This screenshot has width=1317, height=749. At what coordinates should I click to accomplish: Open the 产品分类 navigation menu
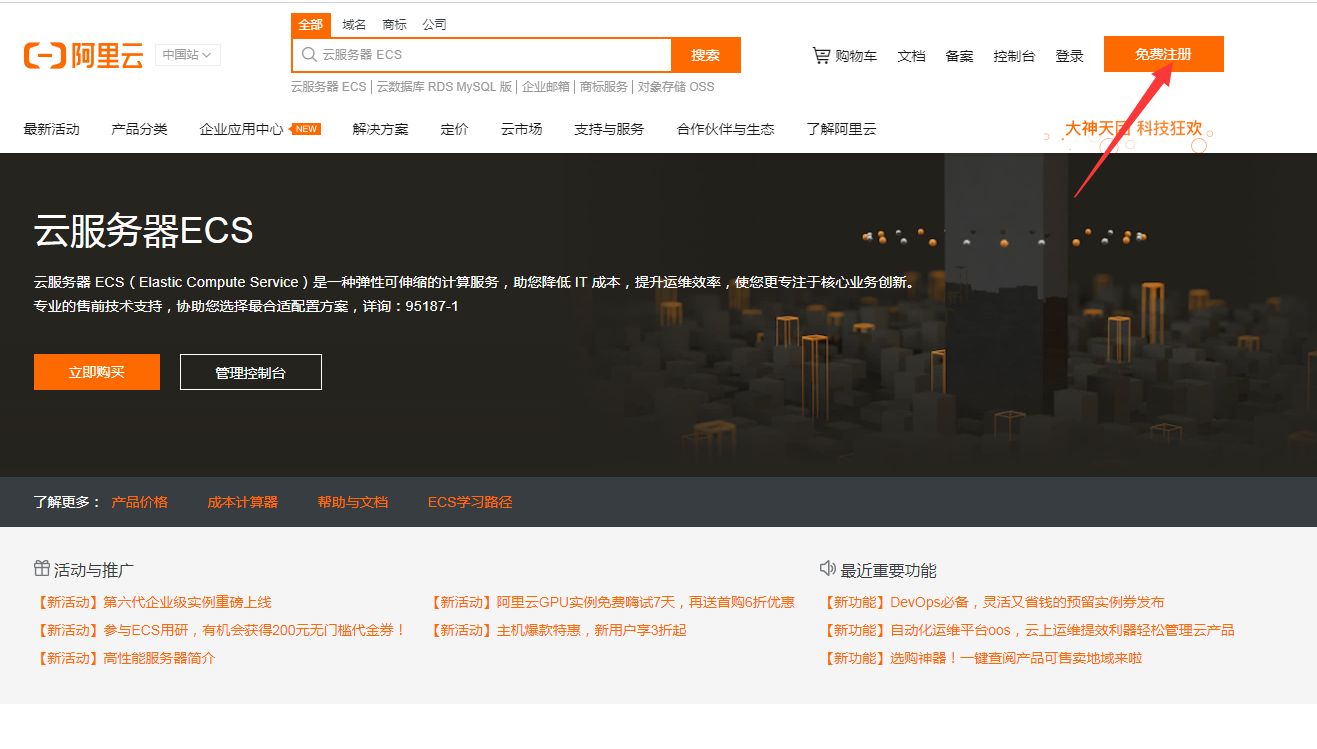[x=139, y=129]
